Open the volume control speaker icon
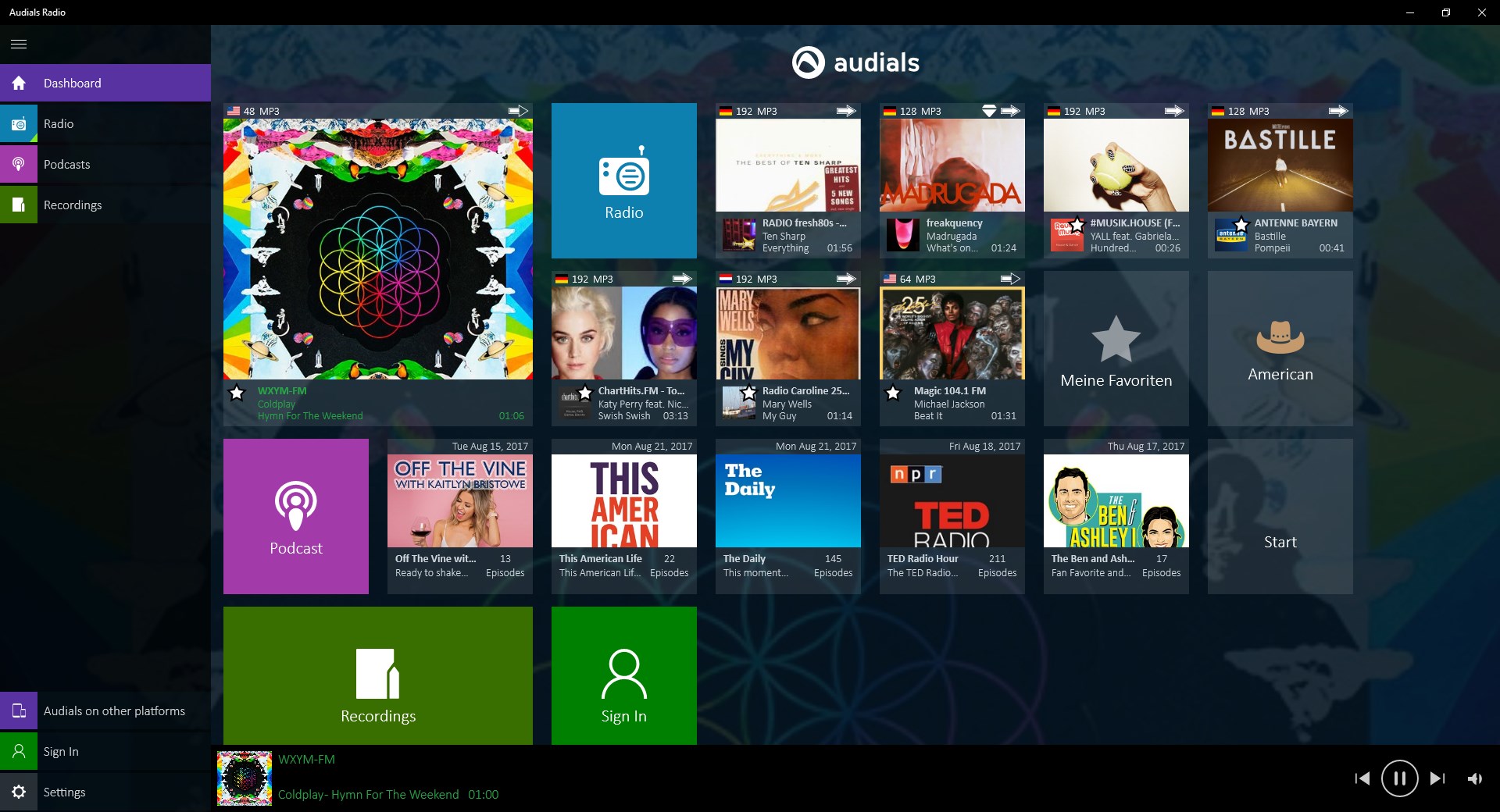This screenshot has width=1500, height=812. pos(1477,778)
